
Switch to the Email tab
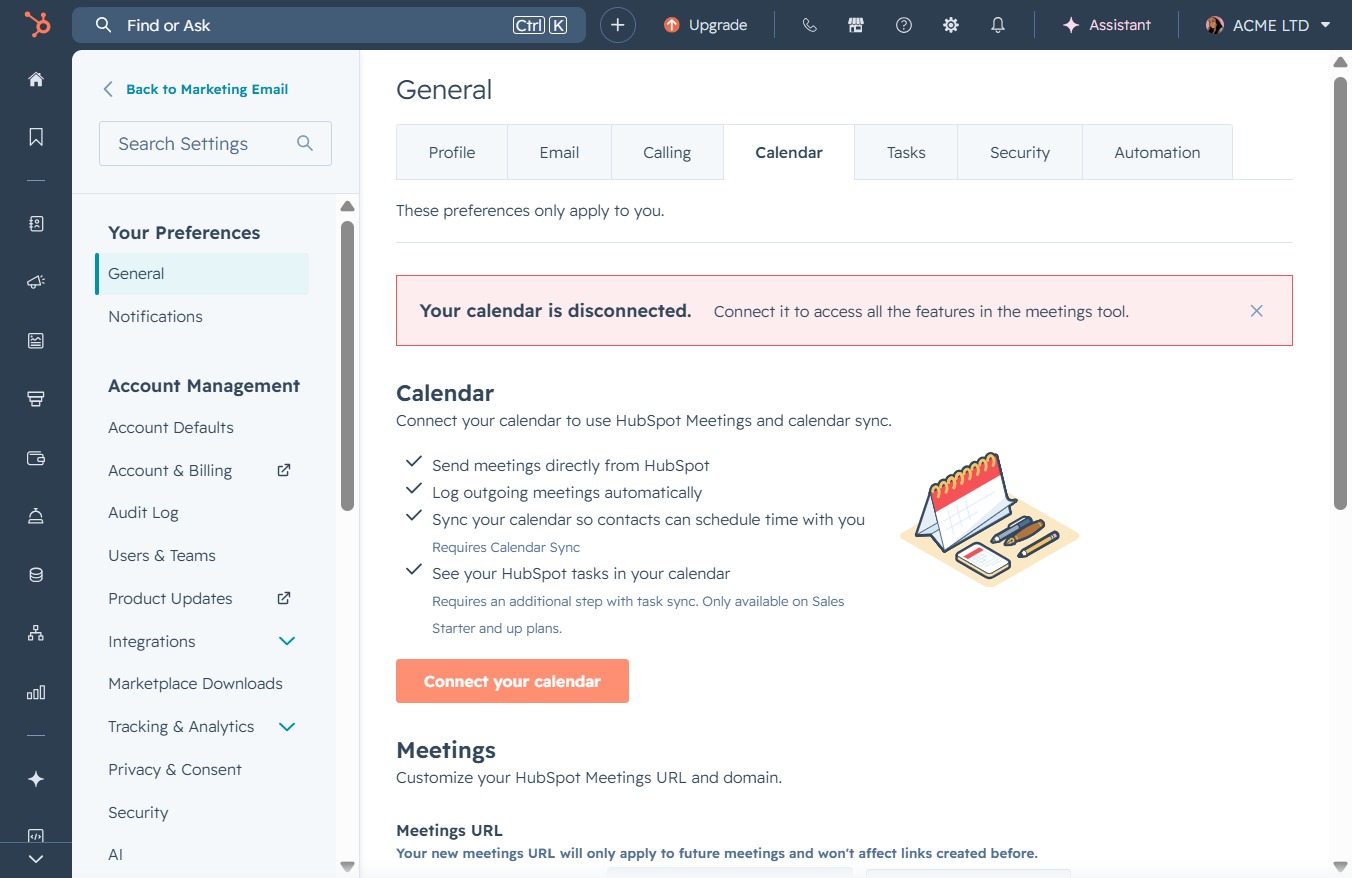point(560,152)
